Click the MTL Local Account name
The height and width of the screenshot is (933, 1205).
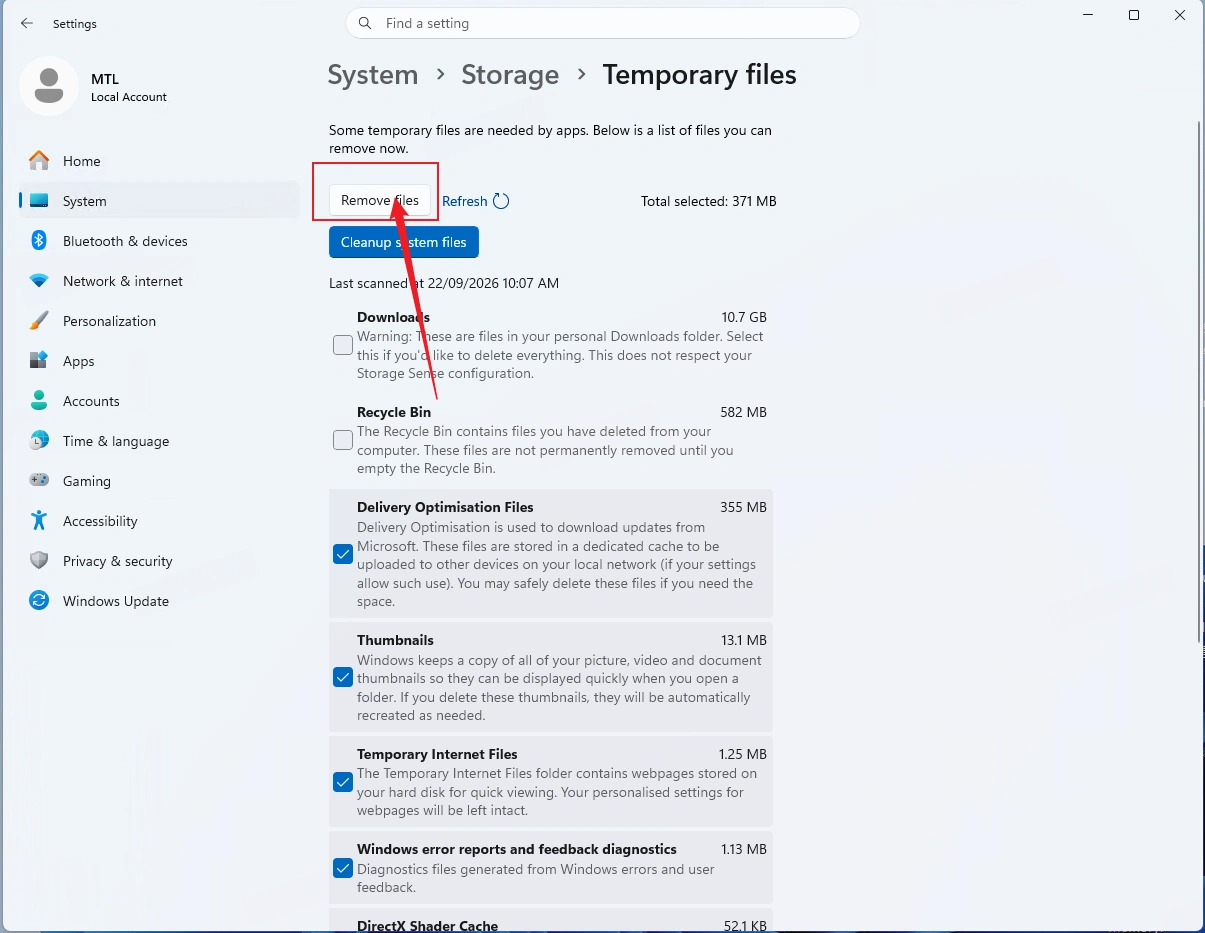coord(128,87)
